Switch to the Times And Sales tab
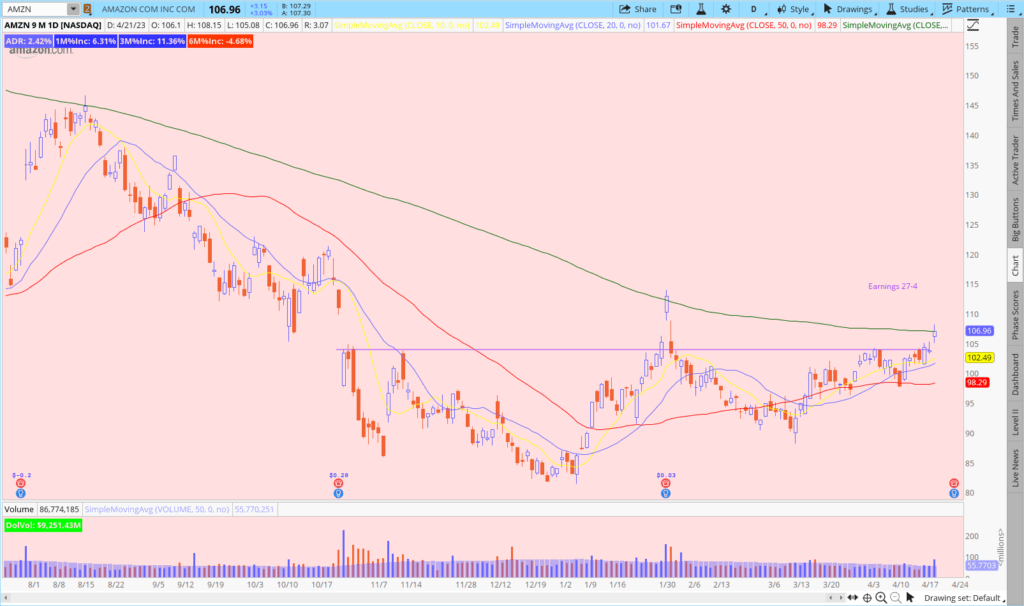Viewport: 1024px width, 606px height. 1016,91
